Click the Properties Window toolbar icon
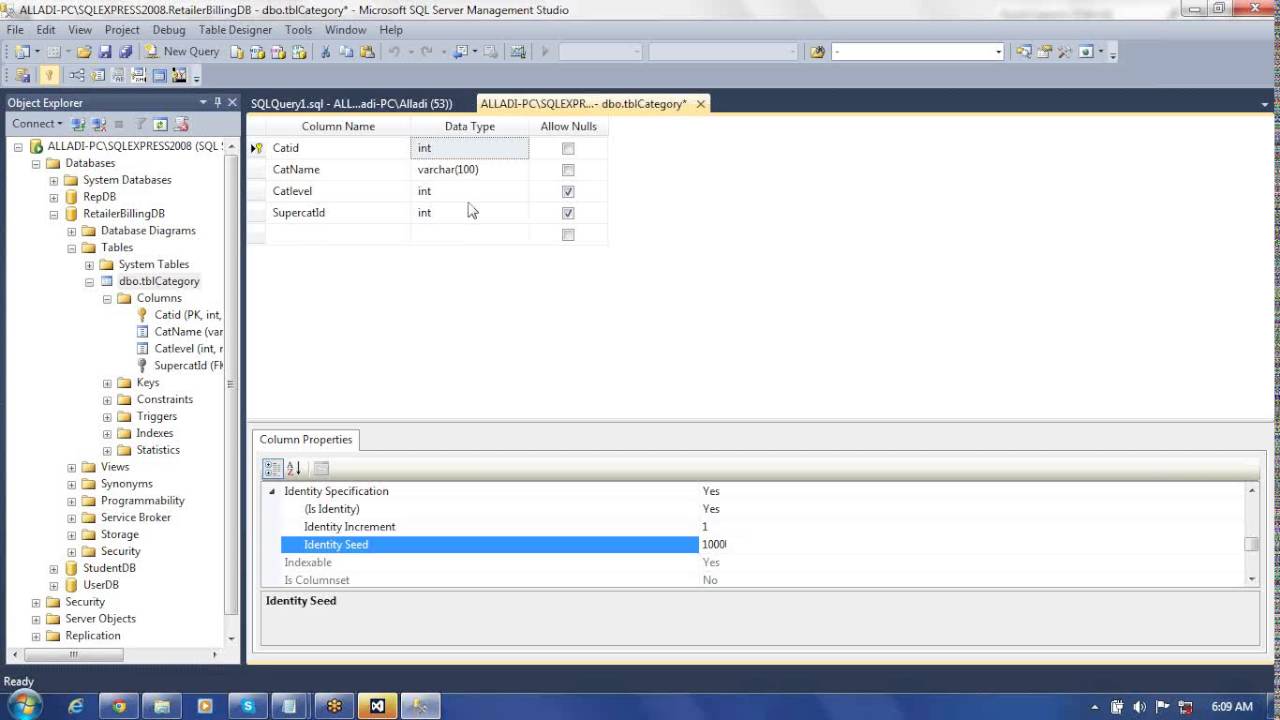Screen dimensions: 1280x720 pos(1044,51)
